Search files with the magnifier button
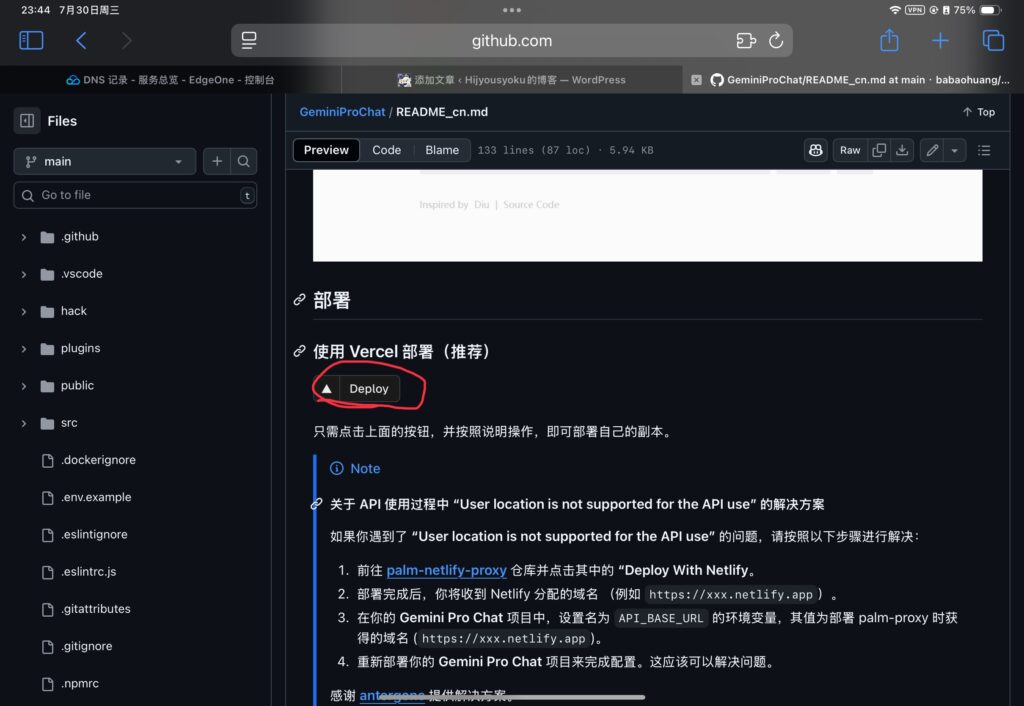The image size is (1024, 706). point(244,161)
